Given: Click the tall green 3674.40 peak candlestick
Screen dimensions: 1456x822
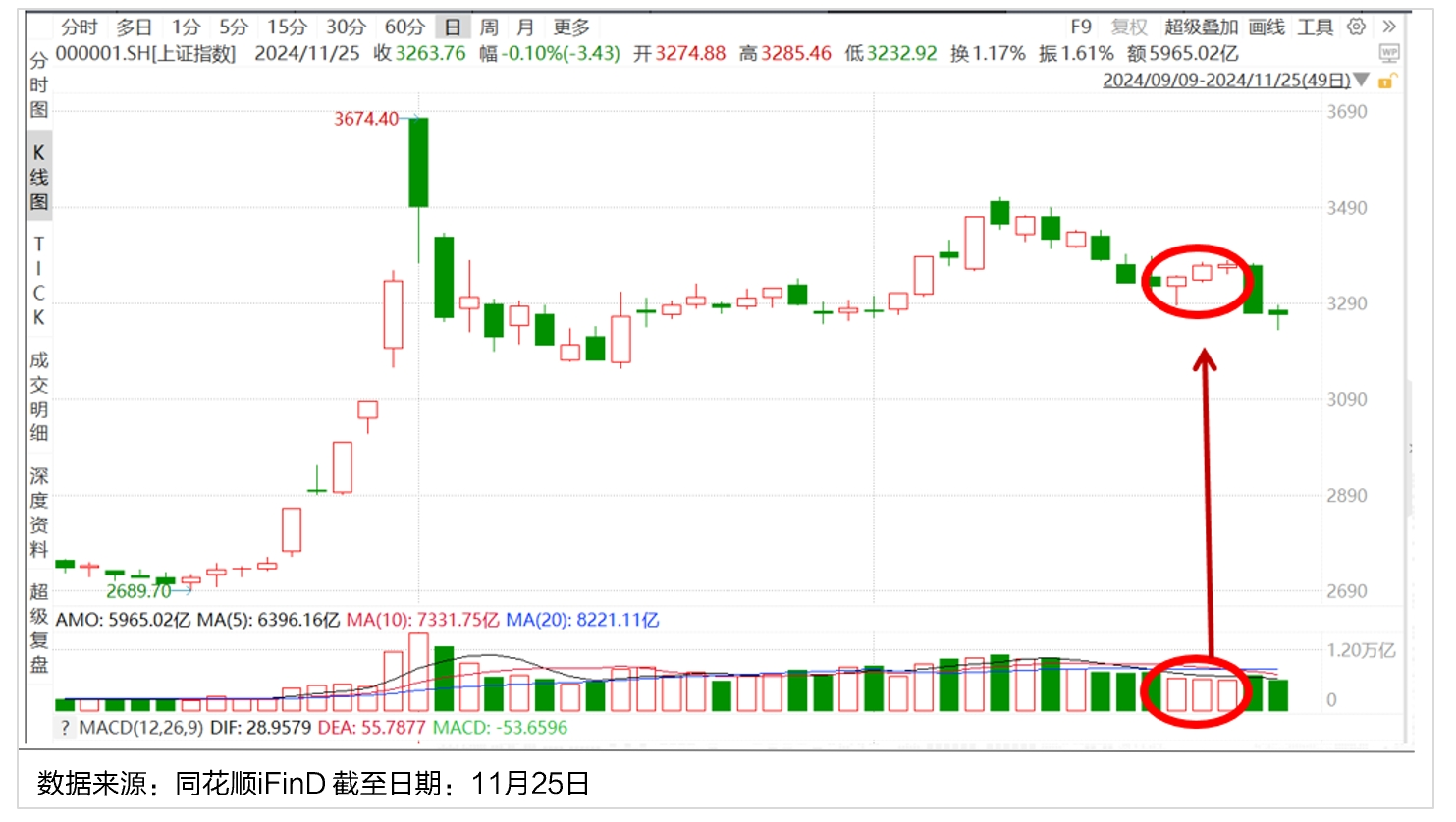Looking at the screenshot, I should point(418,162).
